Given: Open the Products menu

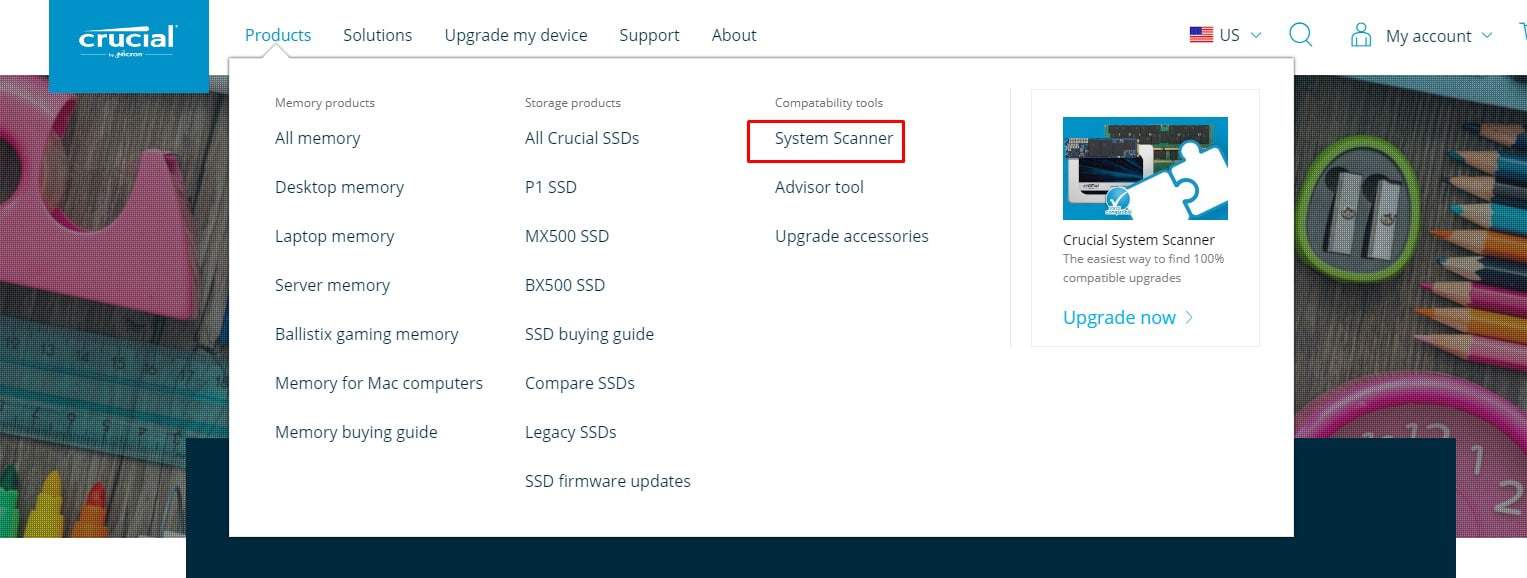Looking at the screenshot, I should [x=278, y=35].
